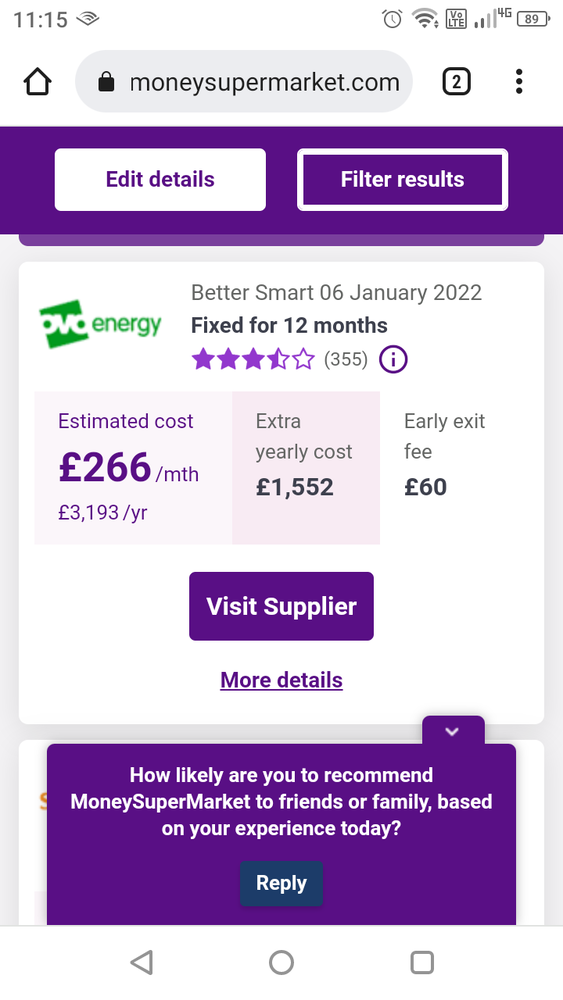
Task: Tap Android back navigation triangle
Action: (x=141, y=962)
